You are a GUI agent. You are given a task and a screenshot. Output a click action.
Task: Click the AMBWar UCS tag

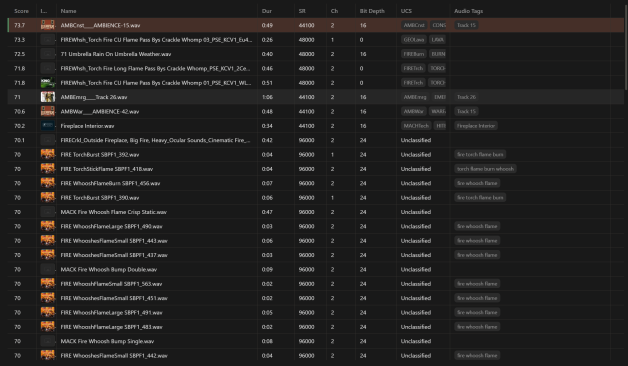pyautogui.click(x=414, y=111)
